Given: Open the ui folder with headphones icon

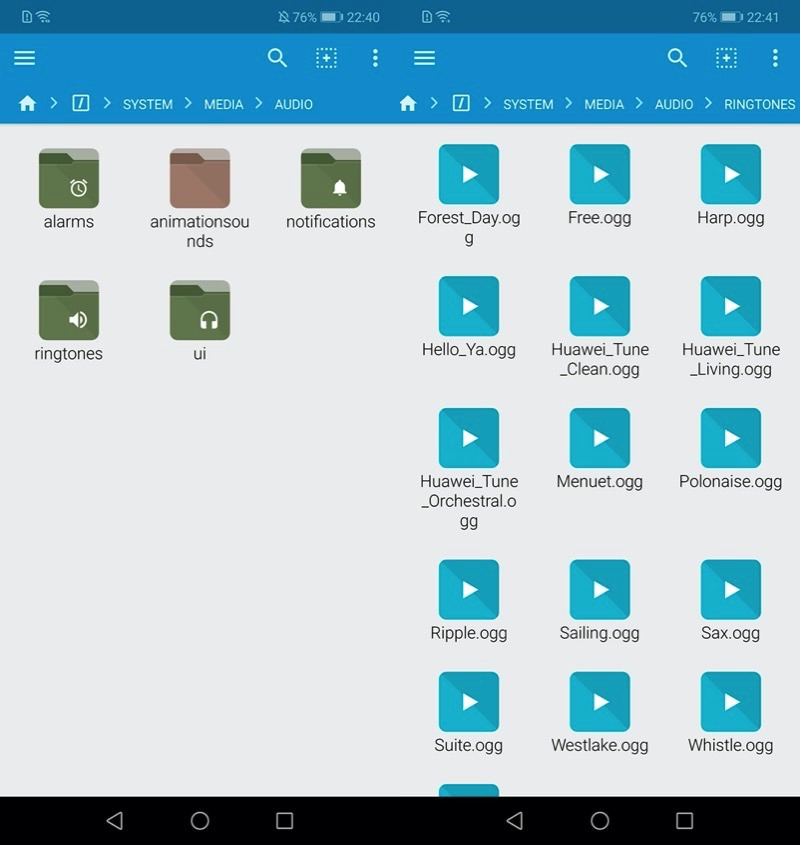Looking at the screenshot, I should [200, 311].
